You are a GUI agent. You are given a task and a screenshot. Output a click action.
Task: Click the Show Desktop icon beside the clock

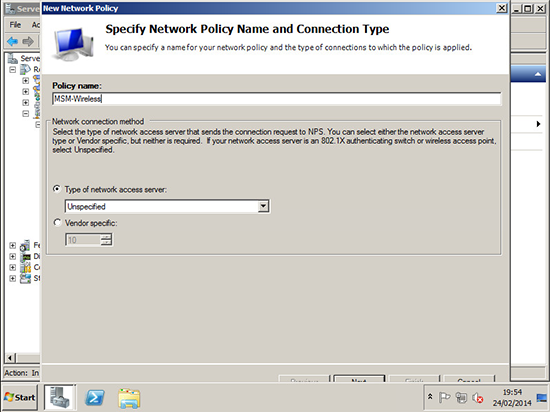tap(541, 398)
